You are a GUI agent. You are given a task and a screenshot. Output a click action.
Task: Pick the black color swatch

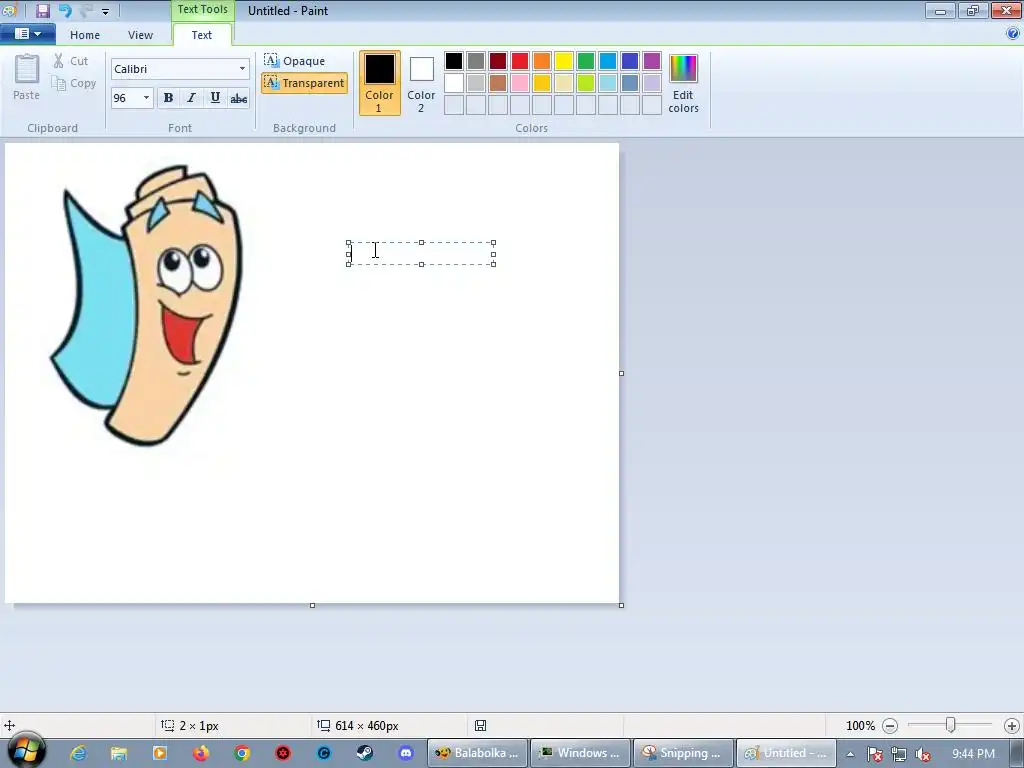454,61
